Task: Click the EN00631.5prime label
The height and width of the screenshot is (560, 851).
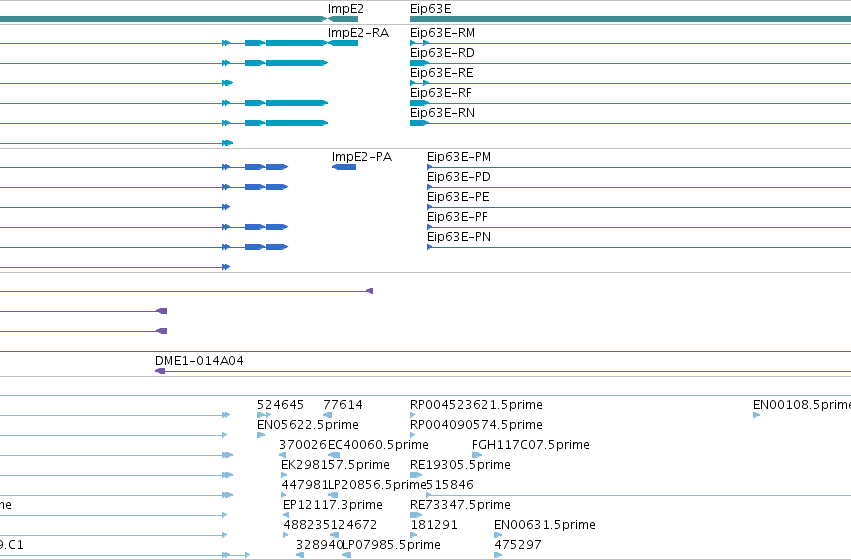Action: pyautogui.click(x=545, y=525)
